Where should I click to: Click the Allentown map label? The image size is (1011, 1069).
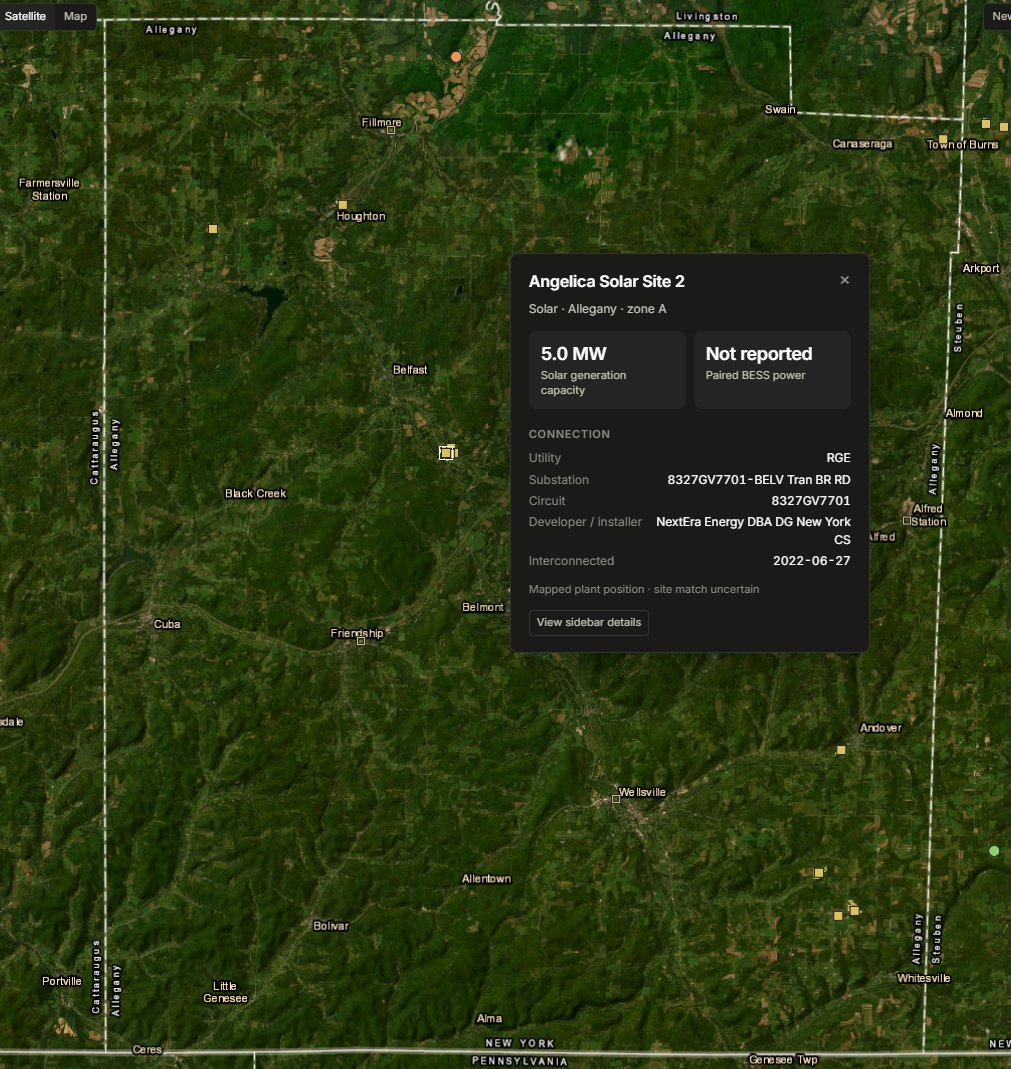pos(486,879)
